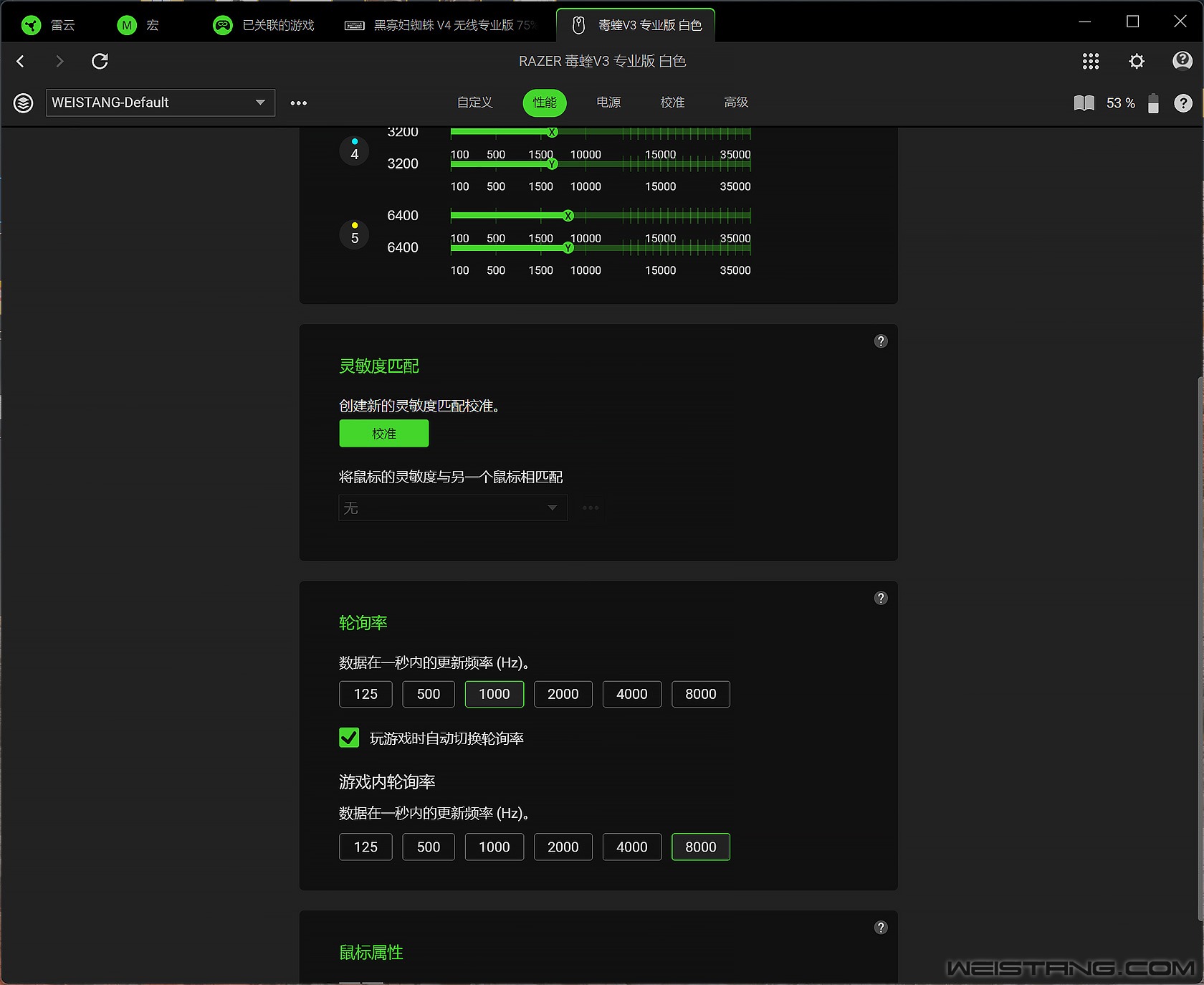Set in-game polling rate to 125
This screenshot has width=1204, height=985.
[365, 847]
